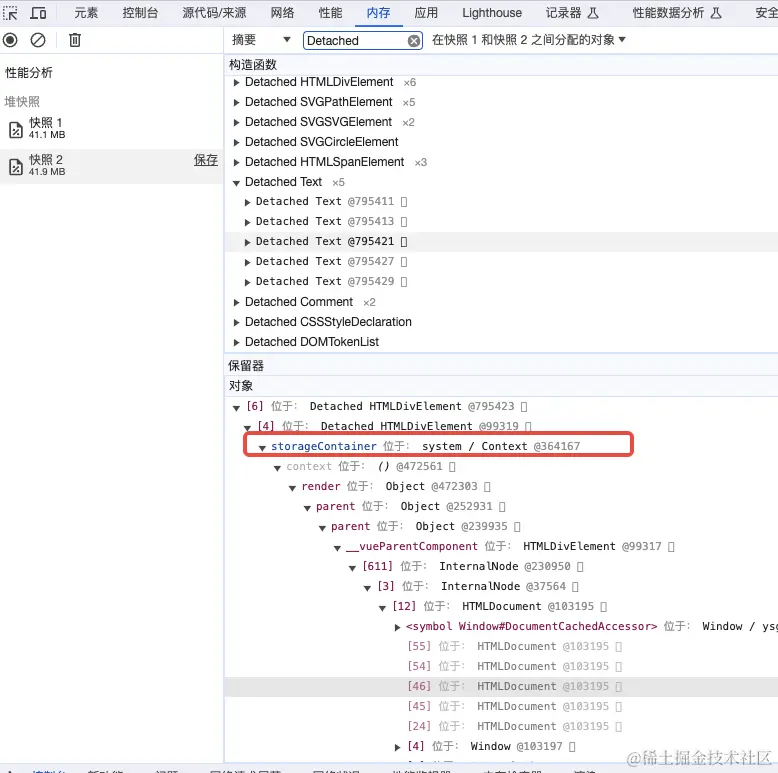The width and height of the screenshot is (778, 773).
Task: Expand Detached Text @795413 row
Action: (x=248, y=222)
